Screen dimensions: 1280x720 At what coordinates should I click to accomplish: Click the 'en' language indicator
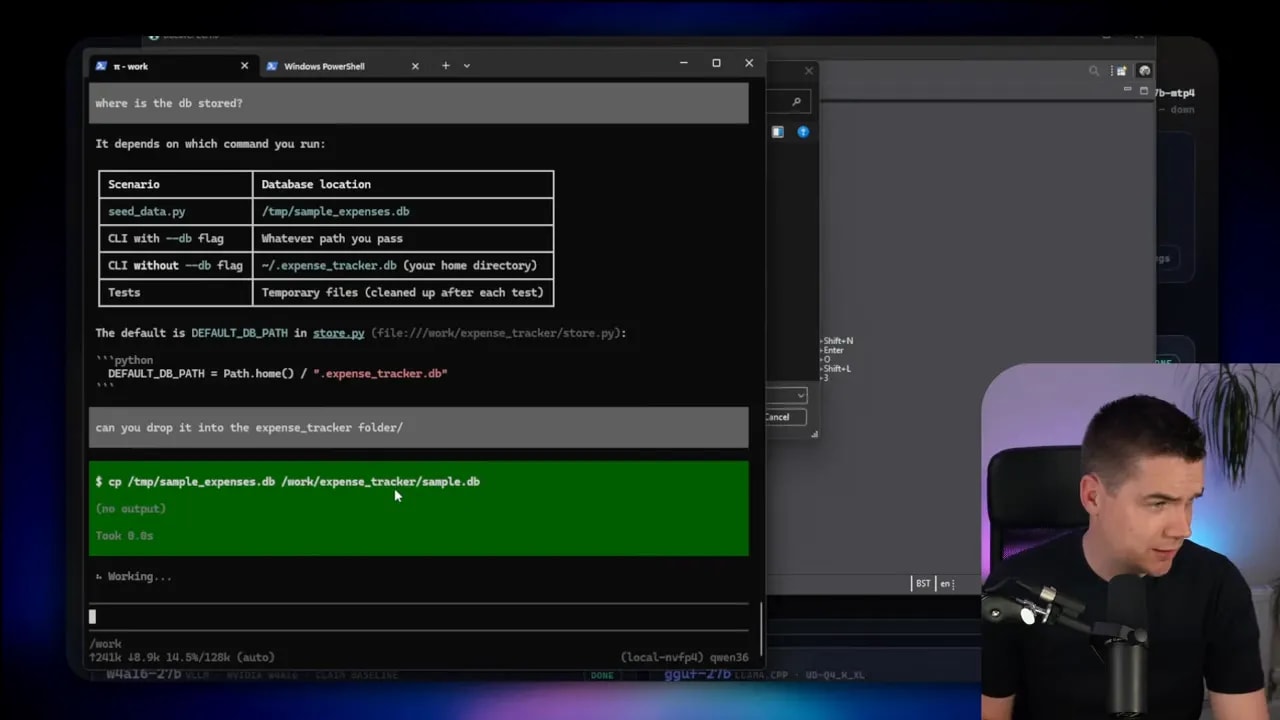(x=946, y=583)
